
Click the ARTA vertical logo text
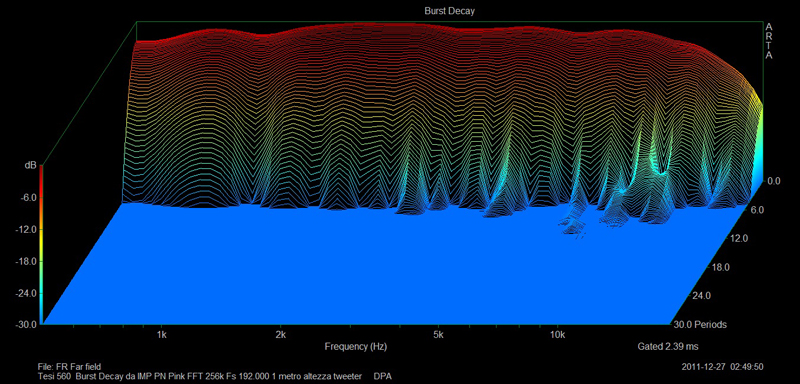pyautogui.click(x=768, y=41)
